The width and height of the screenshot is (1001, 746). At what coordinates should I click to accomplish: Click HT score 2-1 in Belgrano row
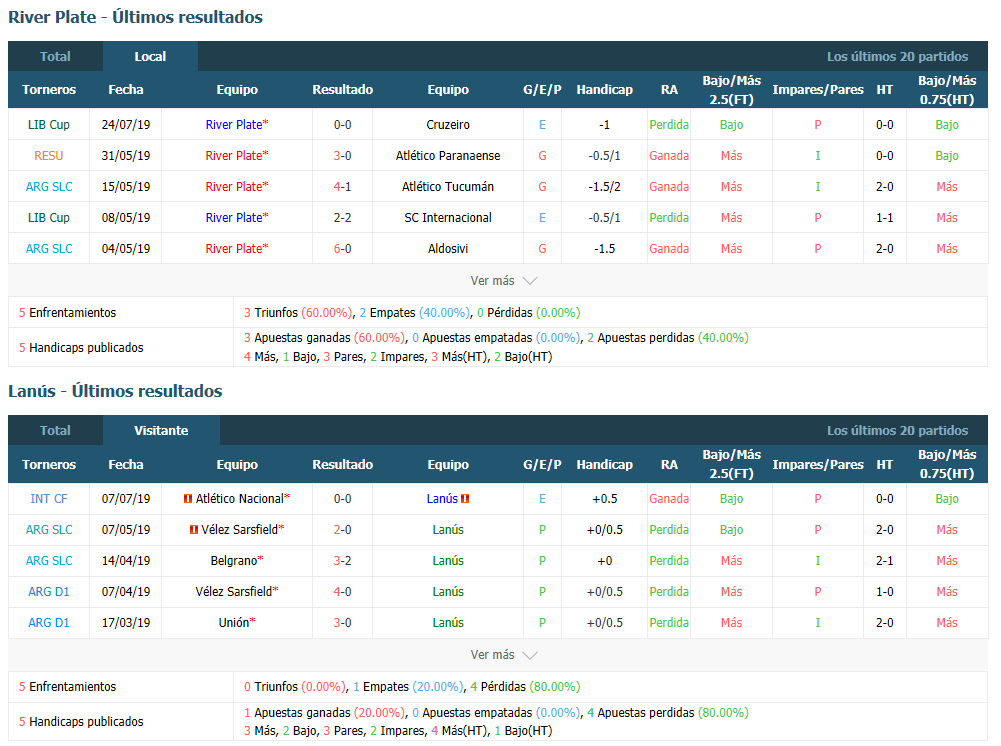(x=884, y=561)
